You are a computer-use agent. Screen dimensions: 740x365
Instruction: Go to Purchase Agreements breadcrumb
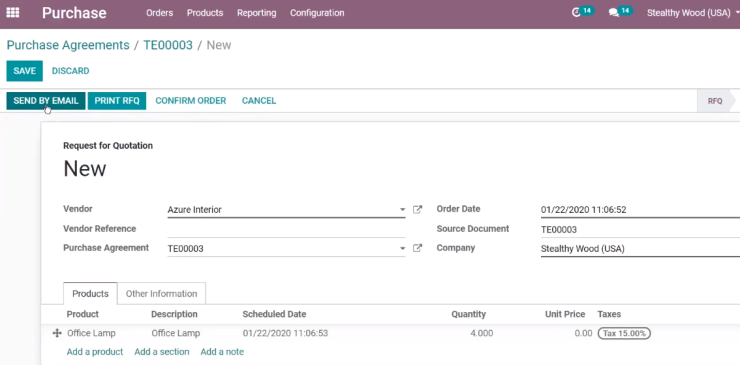coord(68,45)
